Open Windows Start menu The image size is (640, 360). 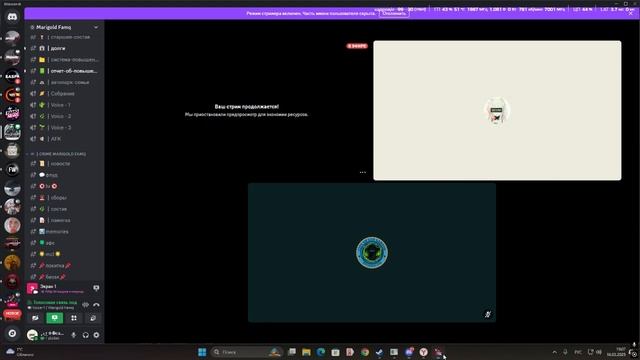[x=202, y=352]
